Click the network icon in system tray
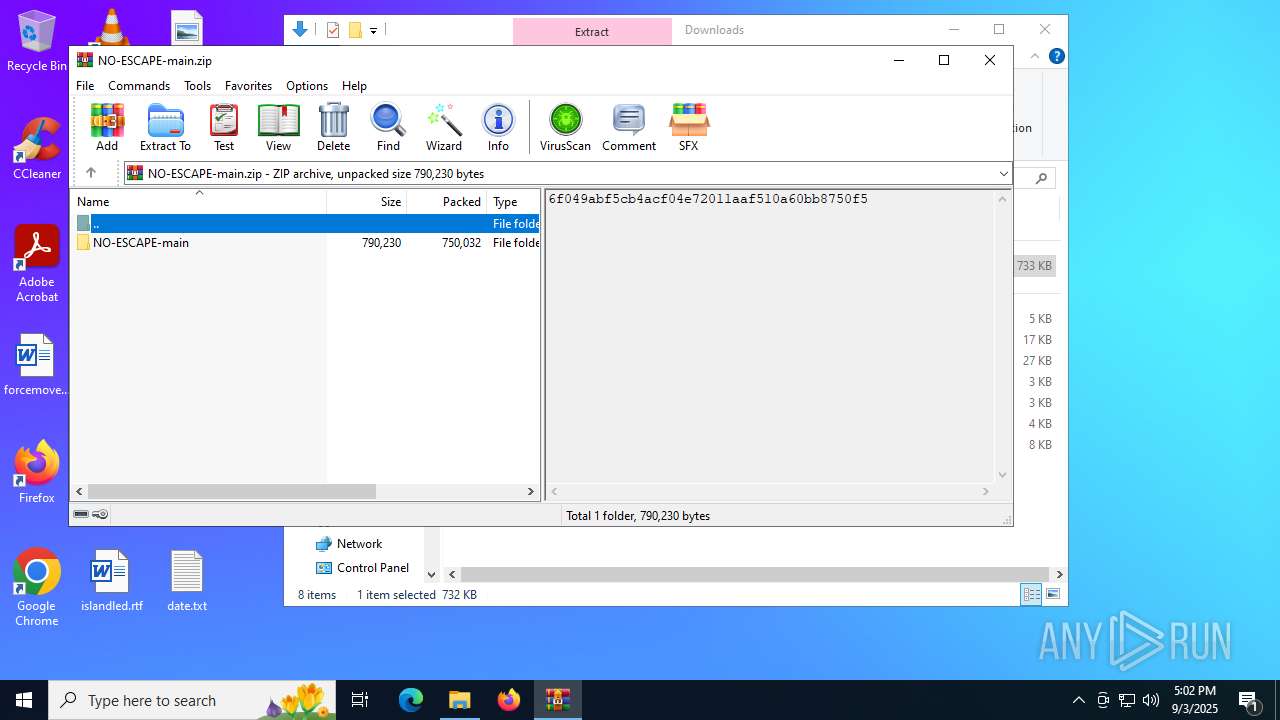1280x720 pixels. (1126, 700)
